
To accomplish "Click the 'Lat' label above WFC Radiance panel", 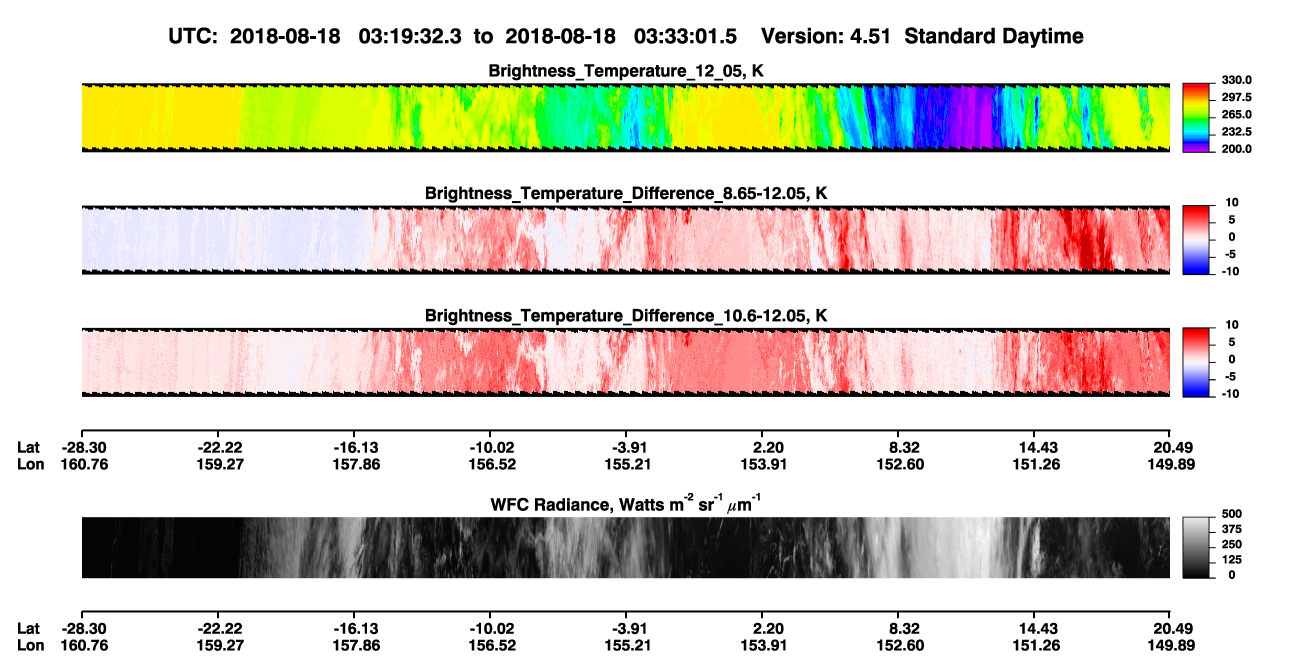I will (28, 447).
